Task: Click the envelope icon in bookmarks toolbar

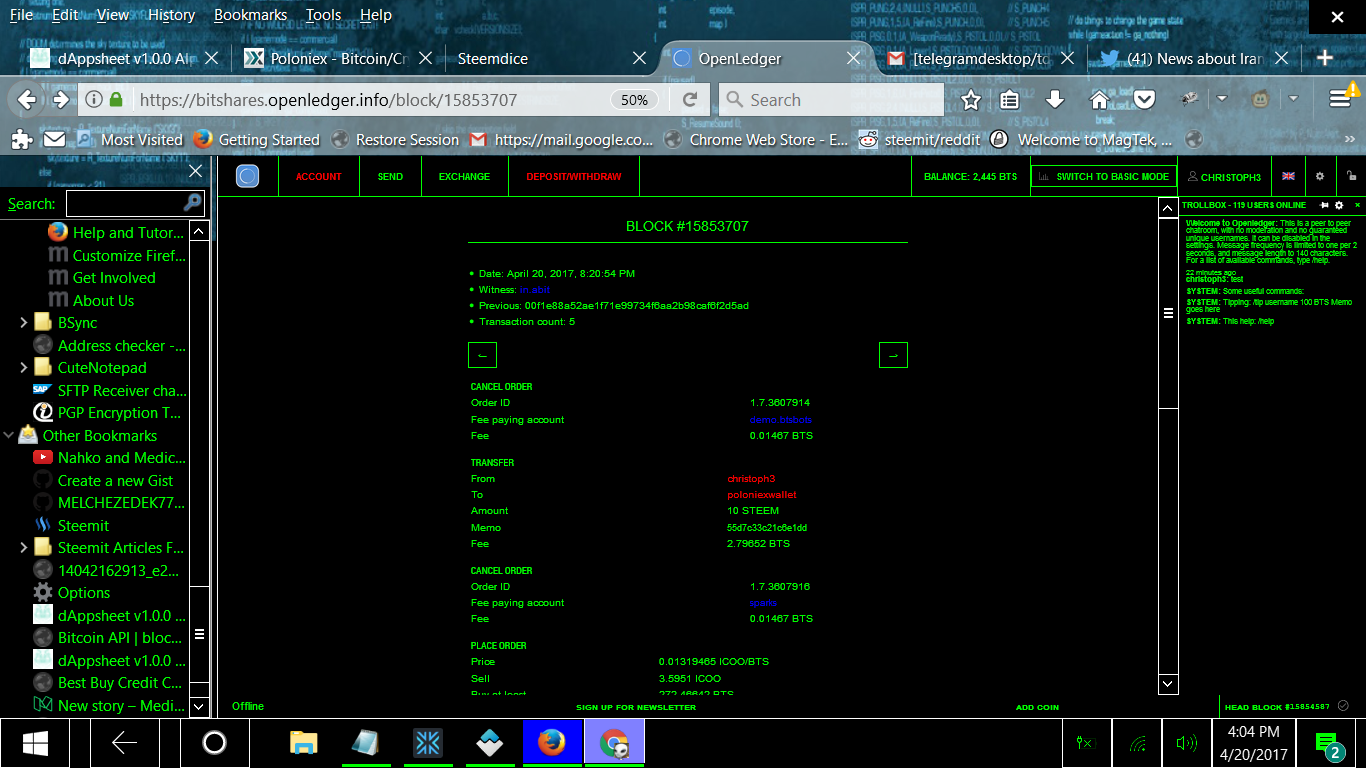Action: coord(54,139)
